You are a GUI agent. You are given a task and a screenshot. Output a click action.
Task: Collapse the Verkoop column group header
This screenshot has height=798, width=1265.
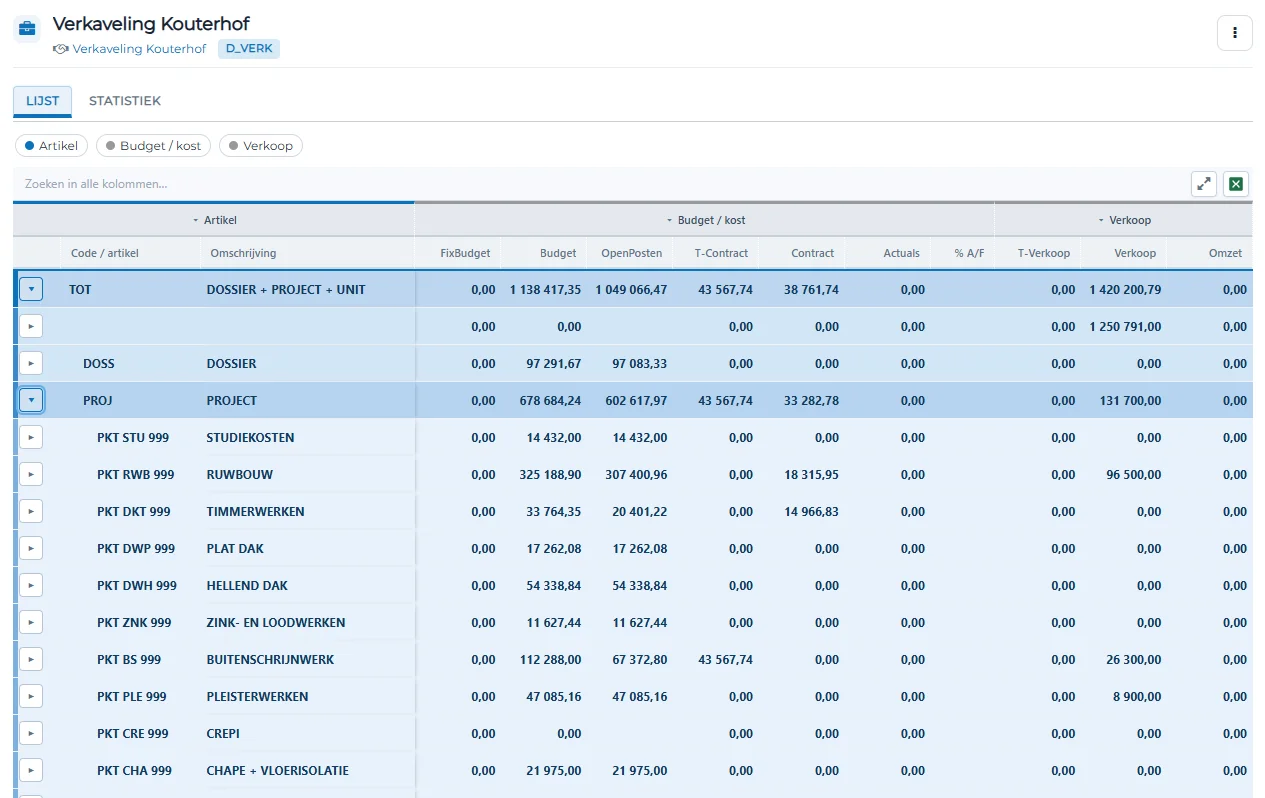(1124, 220)
